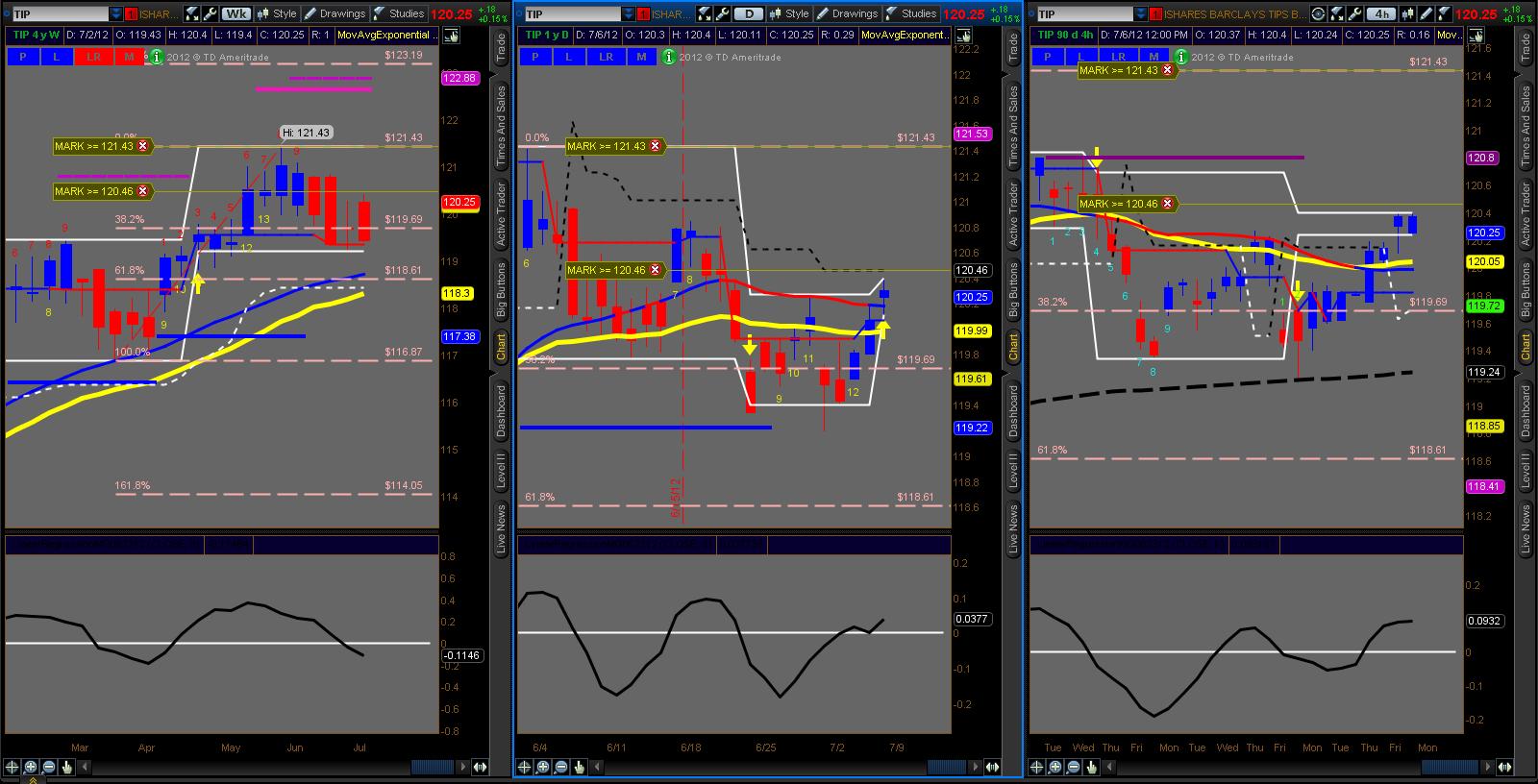
Task: Click crosshair cursor icon below weekly chart
Action: (x=12, y=767)
